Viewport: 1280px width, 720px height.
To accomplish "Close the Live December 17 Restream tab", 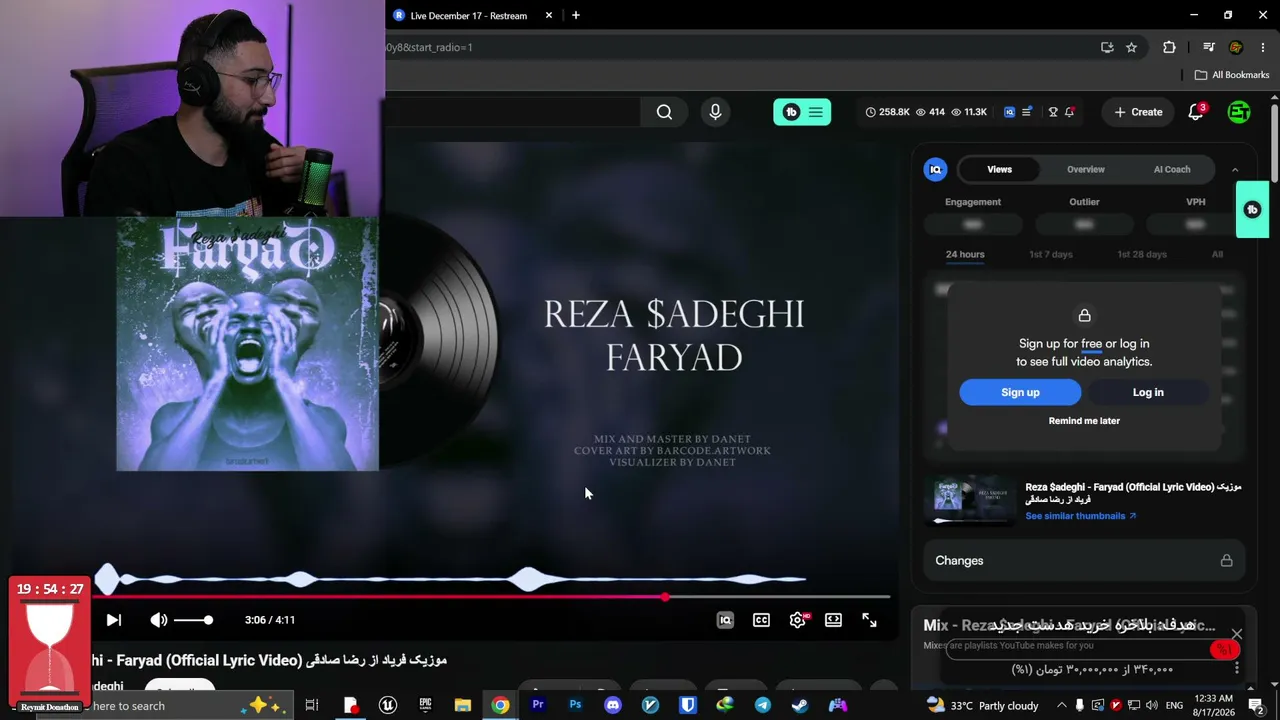I will [549, 15].
